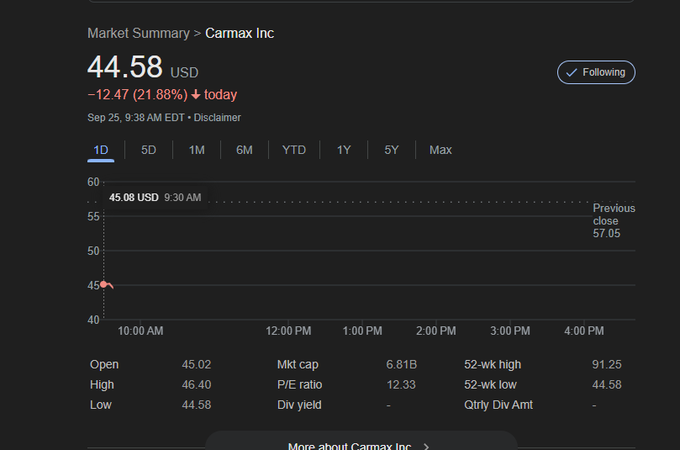The width and height of the screenshot is (680, 450).
Task: Click the Previous close 57.05 label
Action: tap(613, 221)
